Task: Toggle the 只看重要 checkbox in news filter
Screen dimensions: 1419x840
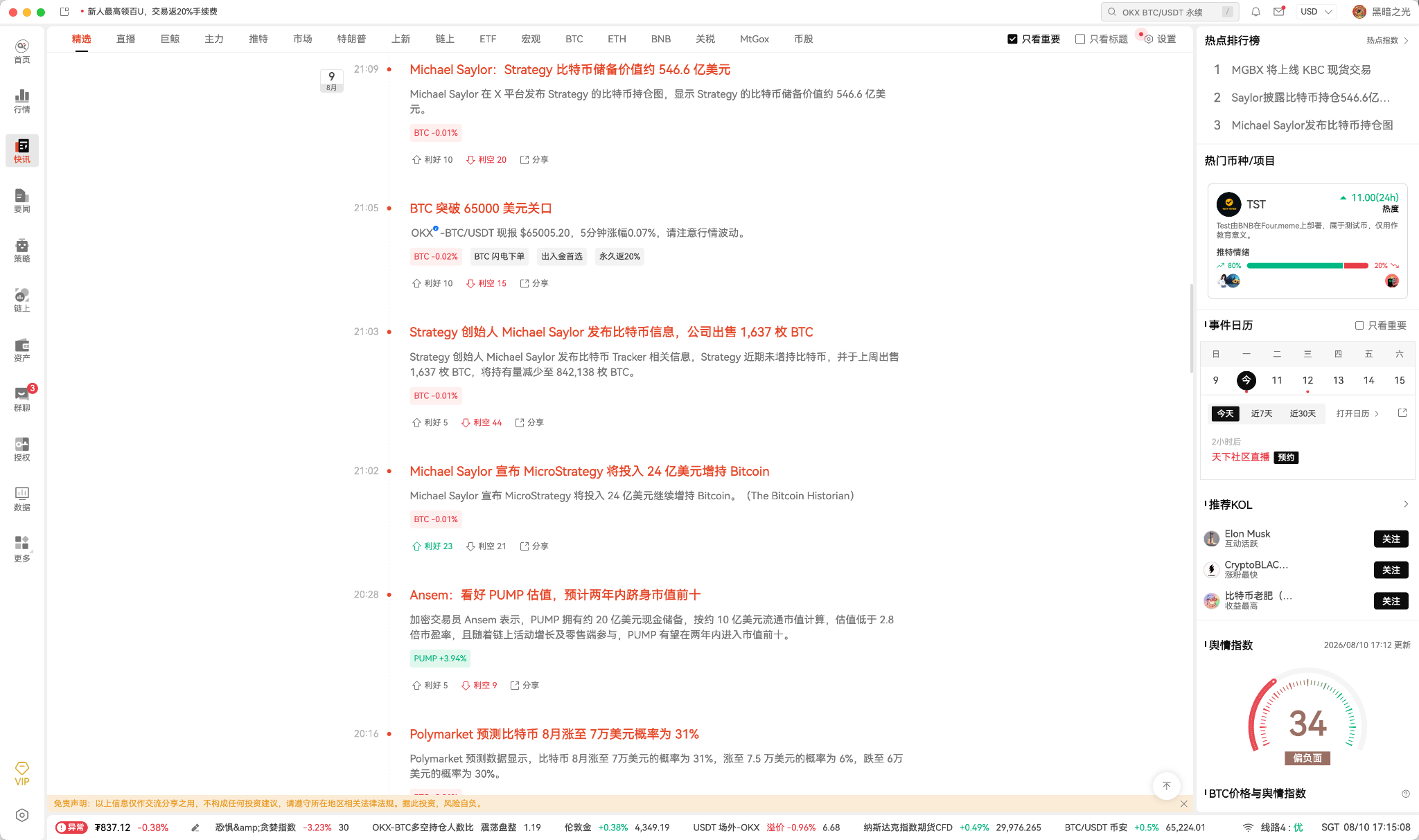Action: click(1012, 39)
